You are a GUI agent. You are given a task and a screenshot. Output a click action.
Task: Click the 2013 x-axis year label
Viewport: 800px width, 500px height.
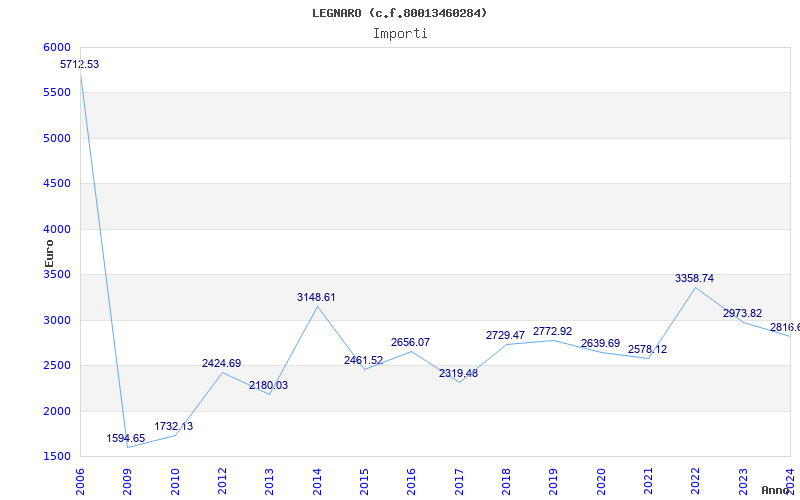pyautogui.click(x=269, y=482)
